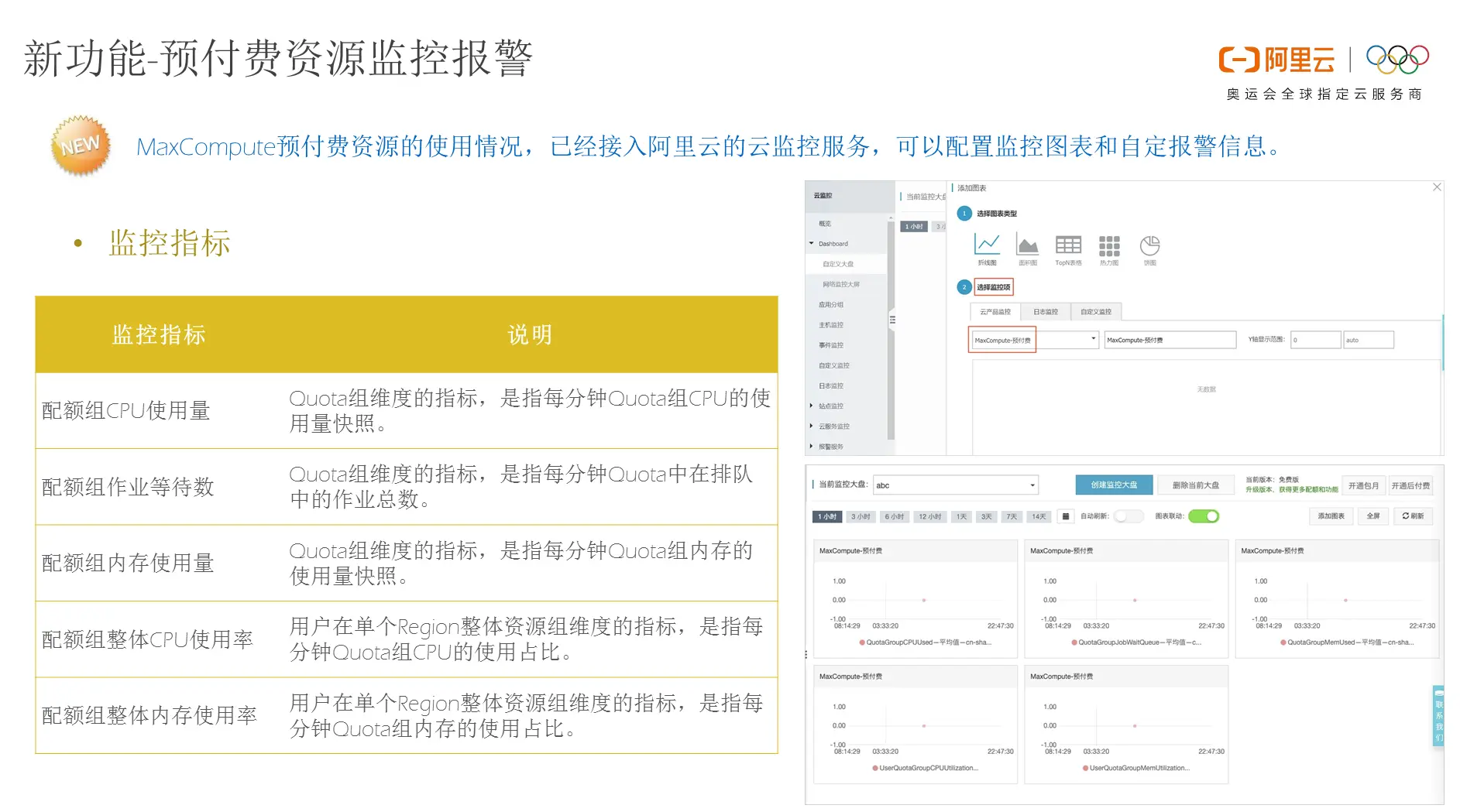Open 自定义大盘 in the sidebar

[838, 264]
